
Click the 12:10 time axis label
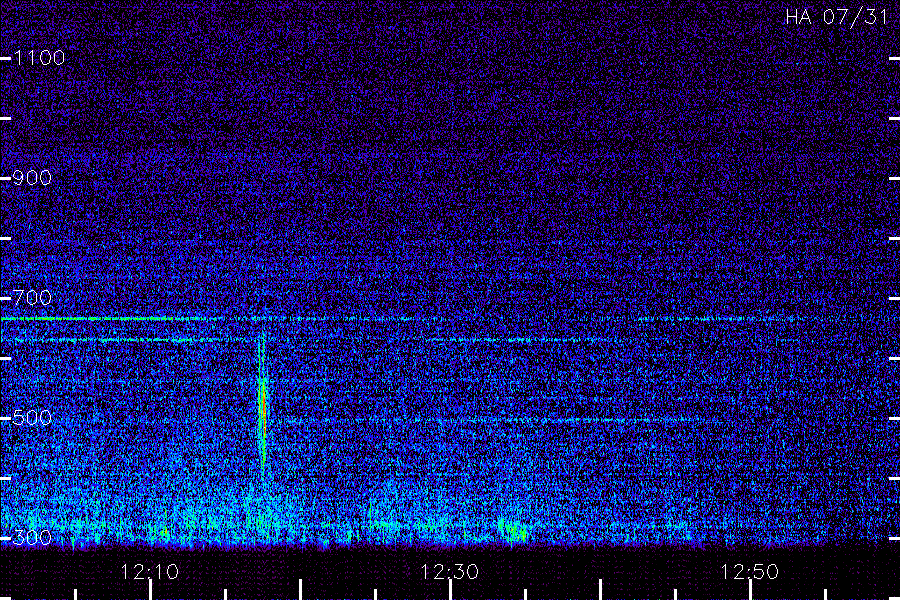[x=149, y=572]
